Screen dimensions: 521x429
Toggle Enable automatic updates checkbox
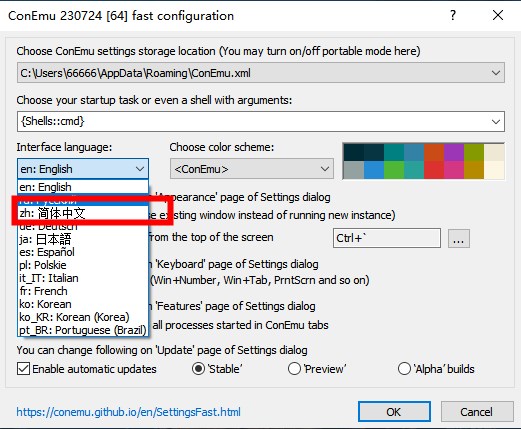pyautogui.click(x=23, y=369)
